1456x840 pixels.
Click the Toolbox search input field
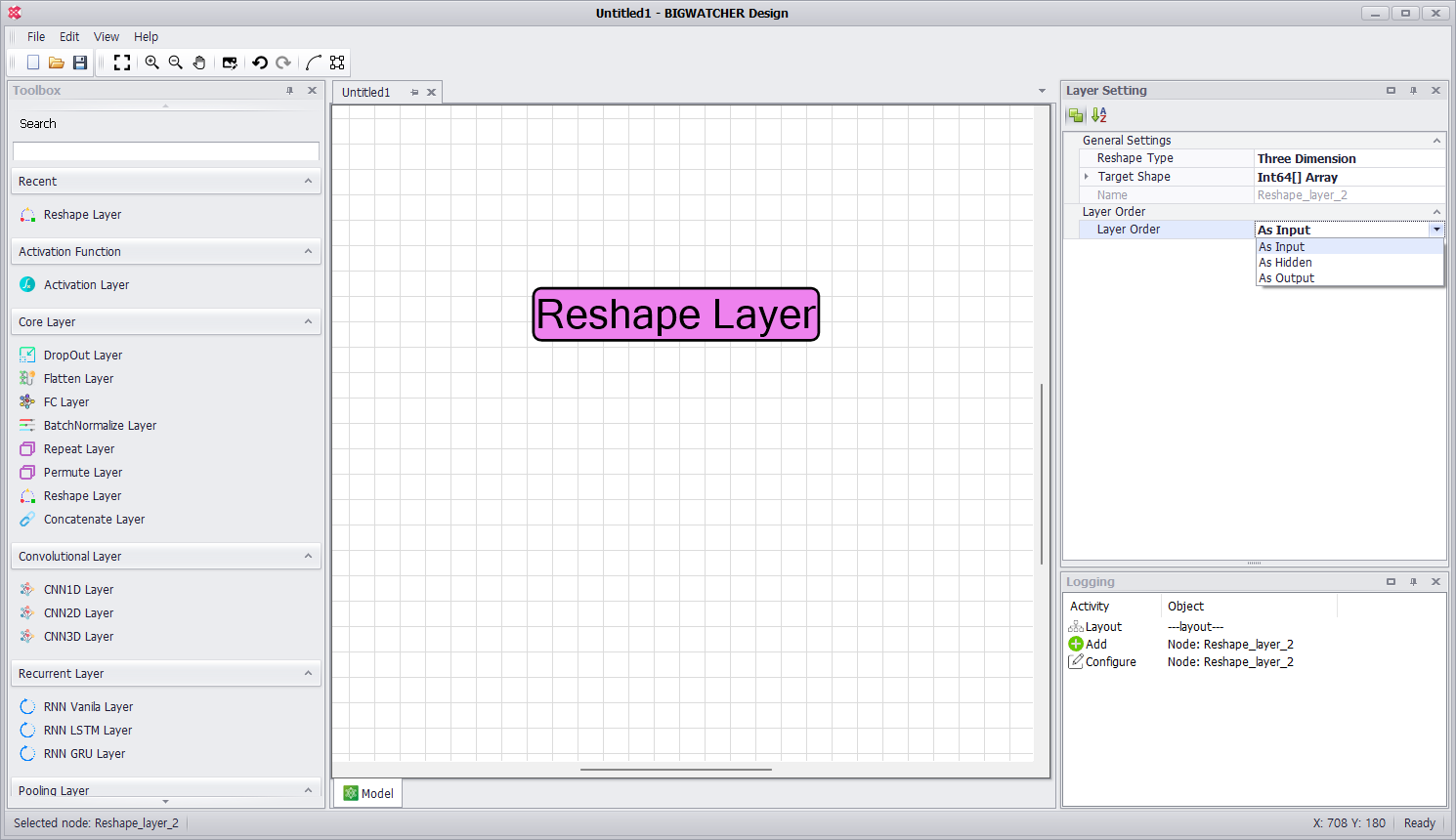pyautogui.click(x=166, y=151)
